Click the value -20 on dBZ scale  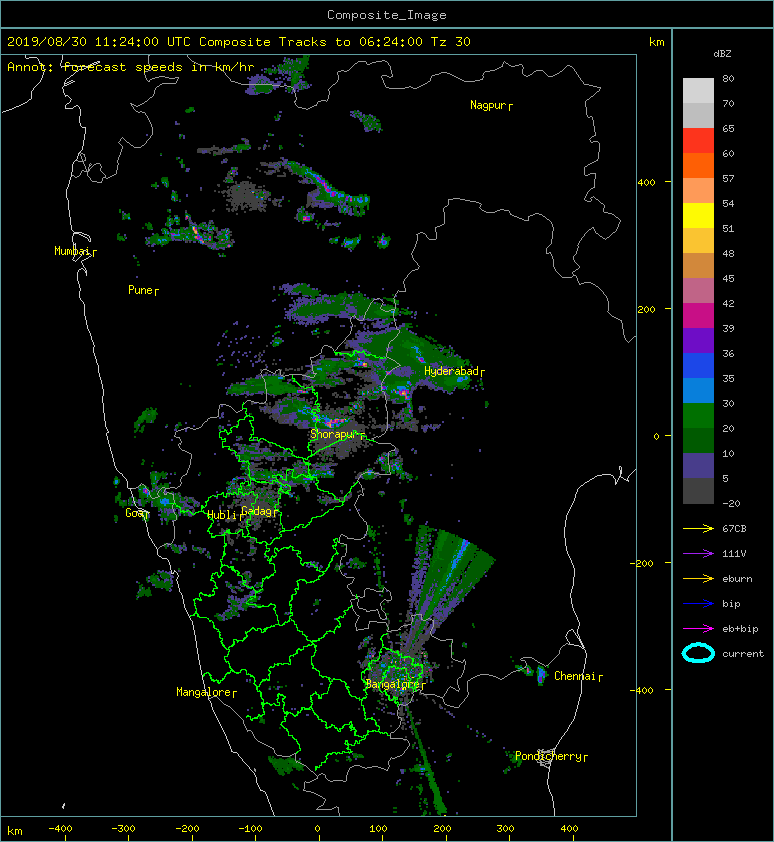[x=731, y=504]
